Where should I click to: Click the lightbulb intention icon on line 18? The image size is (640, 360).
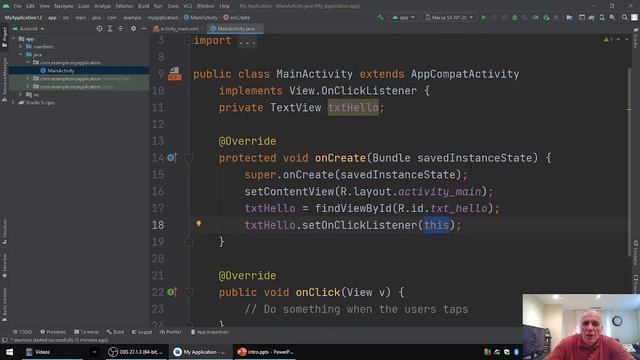coord(199,224)
